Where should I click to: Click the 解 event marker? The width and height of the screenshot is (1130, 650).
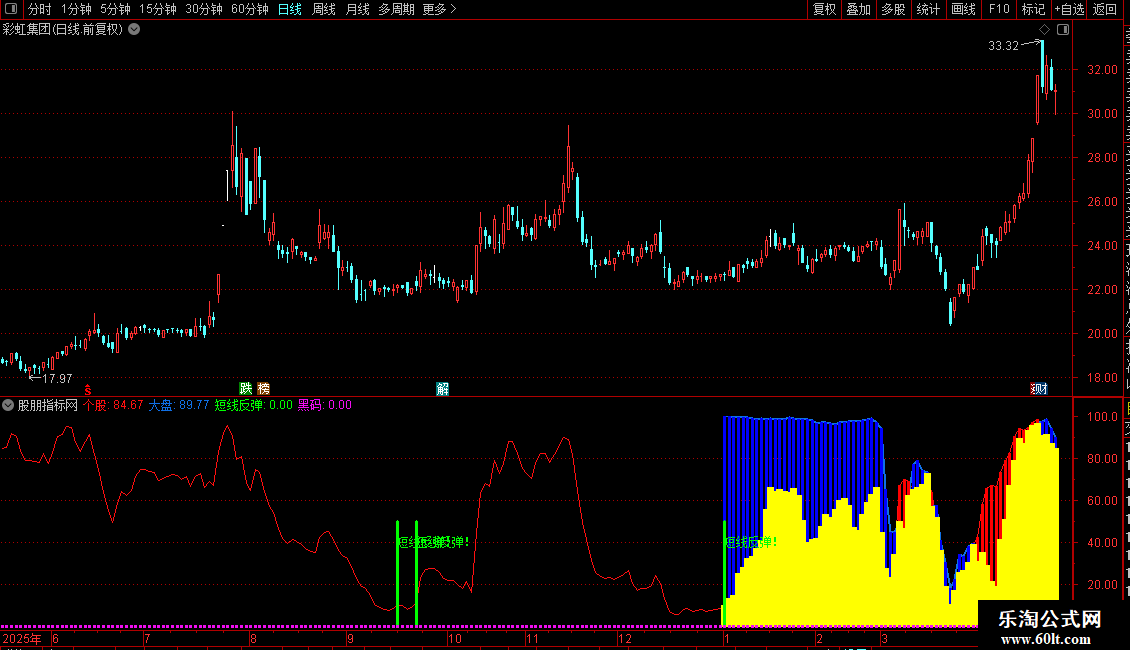(x=442, y=389)
